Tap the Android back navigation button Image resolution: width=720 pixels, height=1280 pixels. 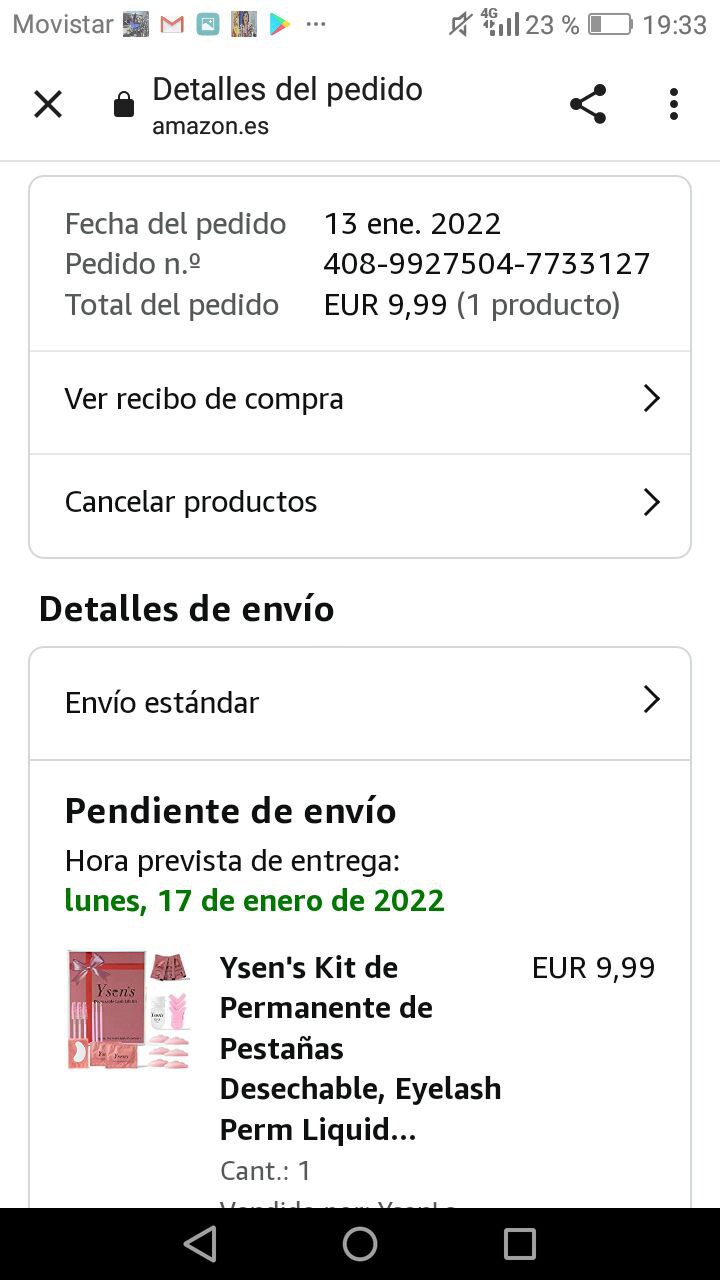(200, 1244)
